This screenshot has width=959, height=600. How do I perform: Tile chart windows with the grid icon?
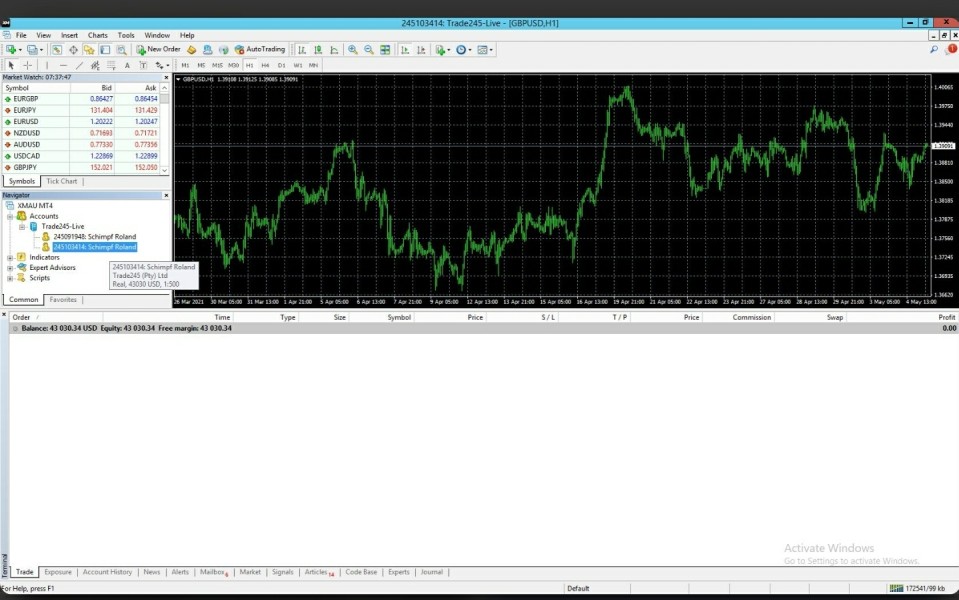click(x=385, y=50)
